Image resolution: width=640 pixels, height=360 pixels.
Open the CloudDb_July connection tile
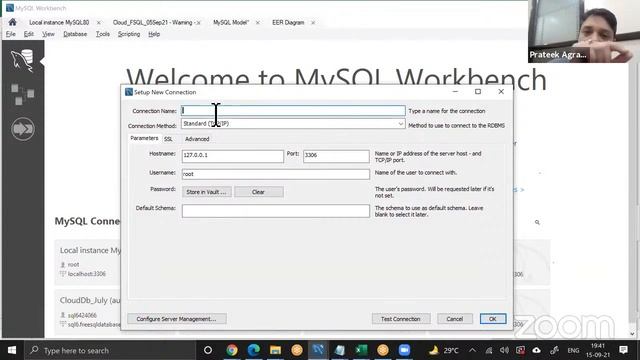(x=88, y=313)
